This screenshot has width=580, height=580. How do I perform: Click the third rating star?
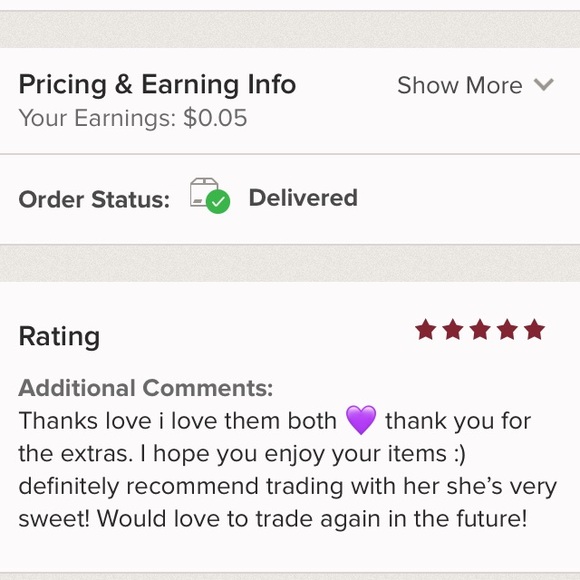[480, 329]
